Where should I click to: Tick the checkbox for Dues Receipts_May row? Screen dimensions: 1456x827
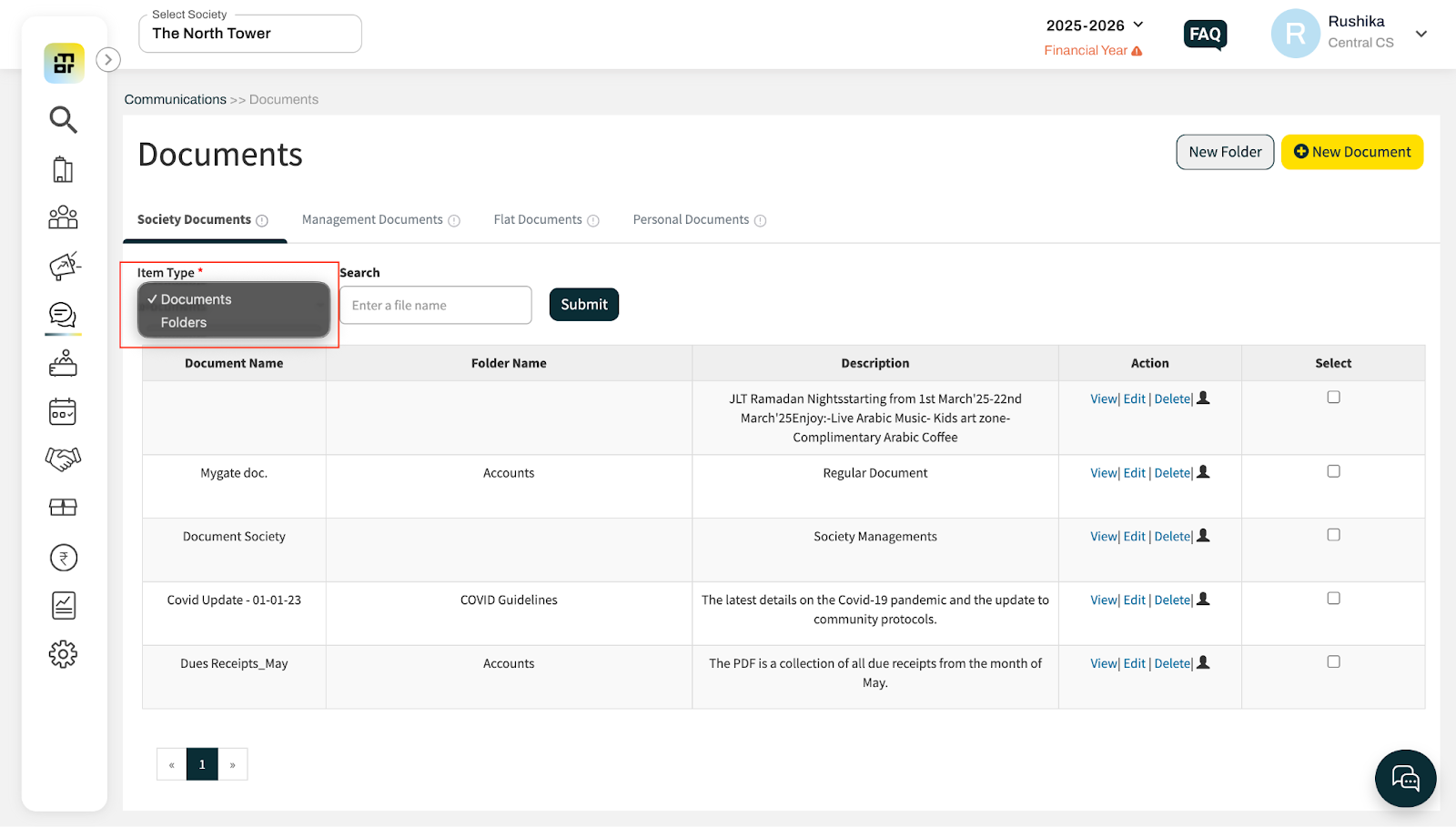1333,662
